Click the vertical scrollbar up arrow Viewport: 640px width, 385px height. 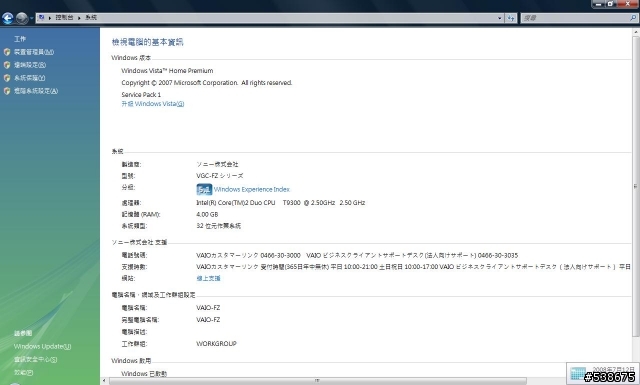(636, 31)
